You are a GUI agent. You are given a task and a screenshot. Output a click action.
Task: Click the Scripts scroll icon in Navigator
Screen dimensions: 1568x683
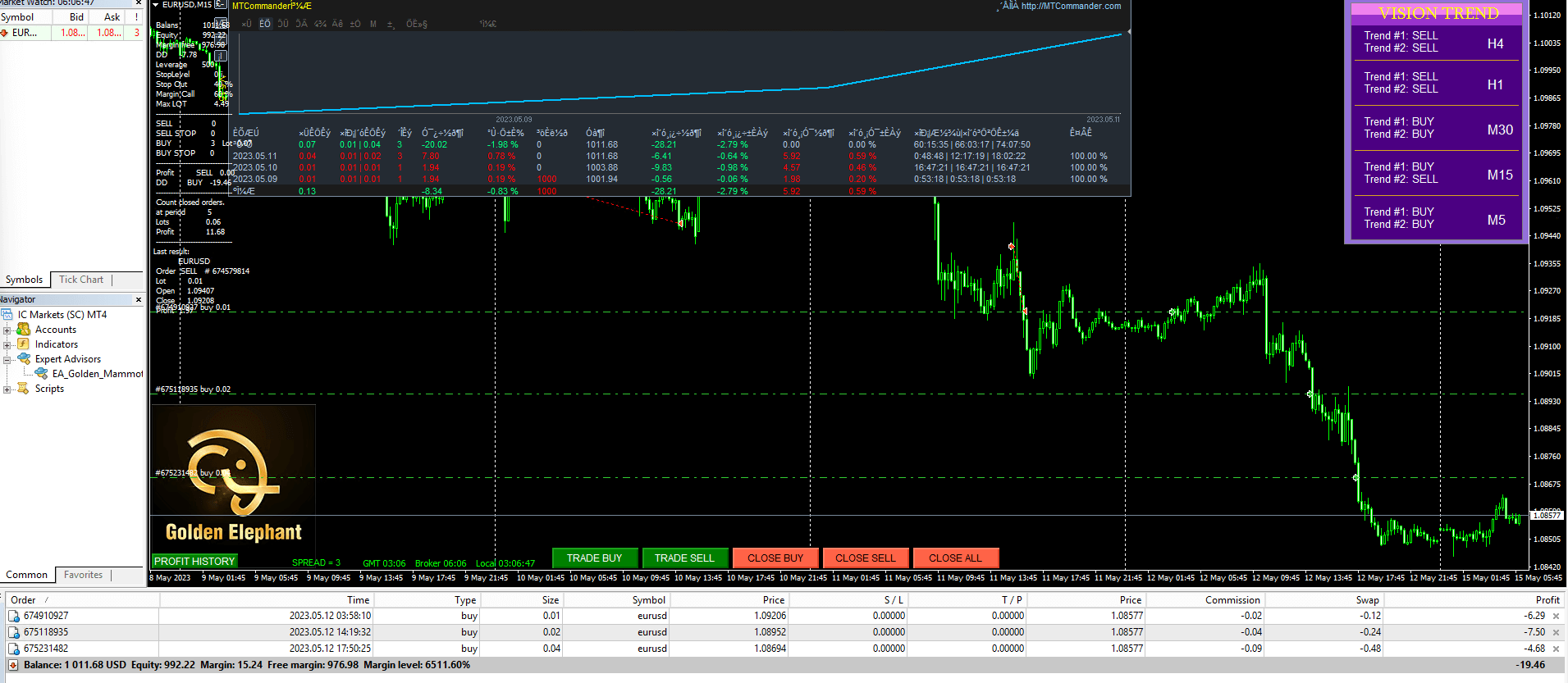coord(24,389)
